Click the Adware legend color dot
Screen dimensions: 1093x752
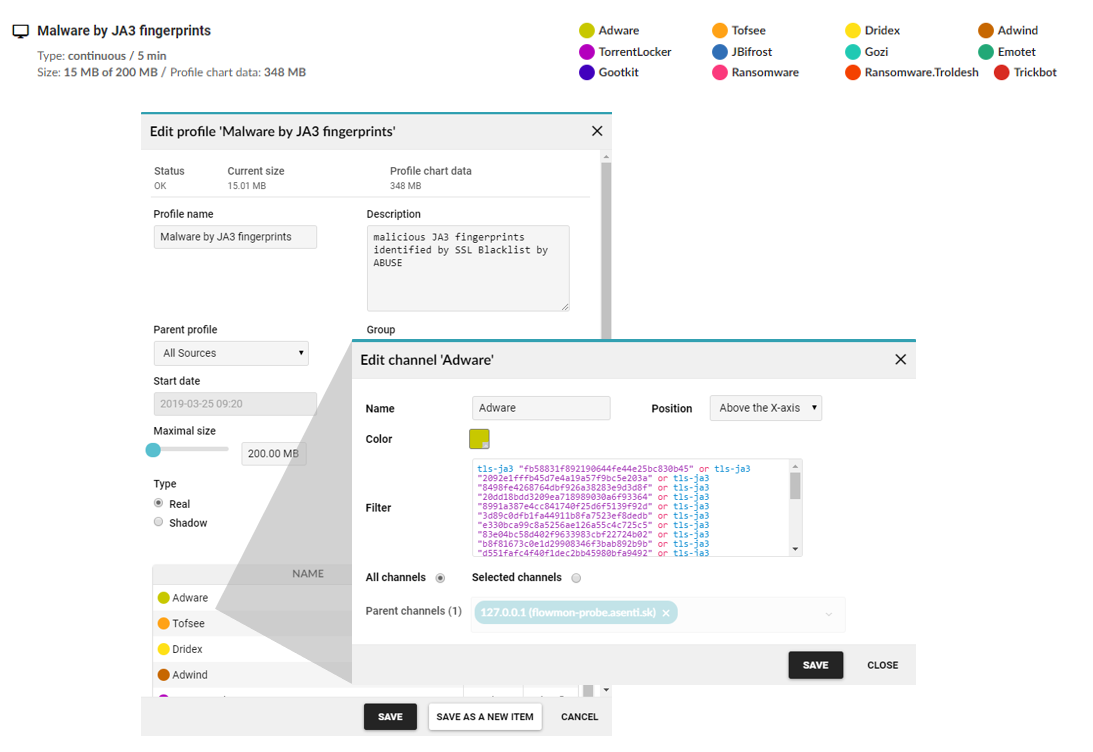click(587, 31)
